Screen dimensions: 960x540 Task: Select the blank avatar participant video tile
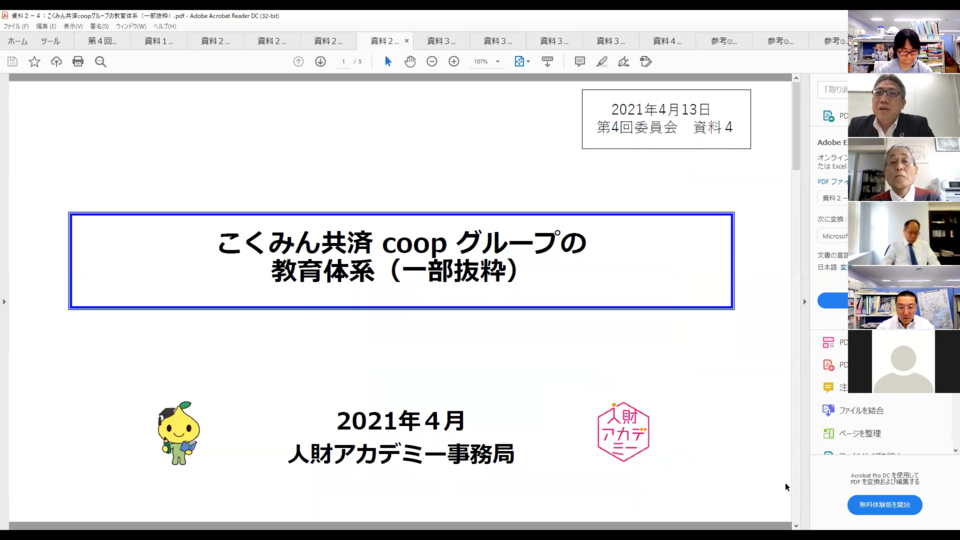click(904, 361)
